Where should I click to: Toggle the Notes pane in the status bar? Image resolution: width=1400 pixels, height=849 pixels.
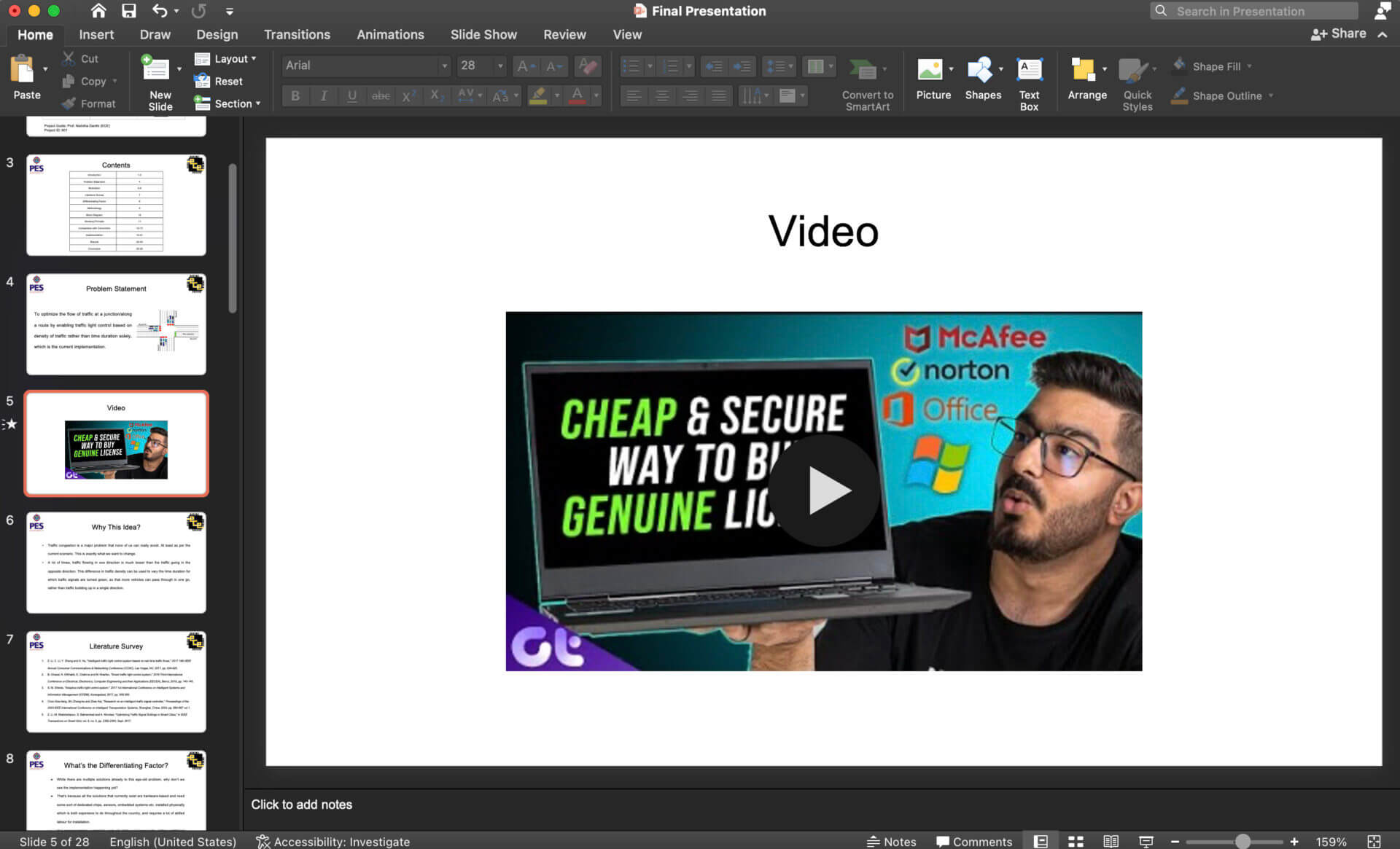pyautogui.click(x=891, y=841)
